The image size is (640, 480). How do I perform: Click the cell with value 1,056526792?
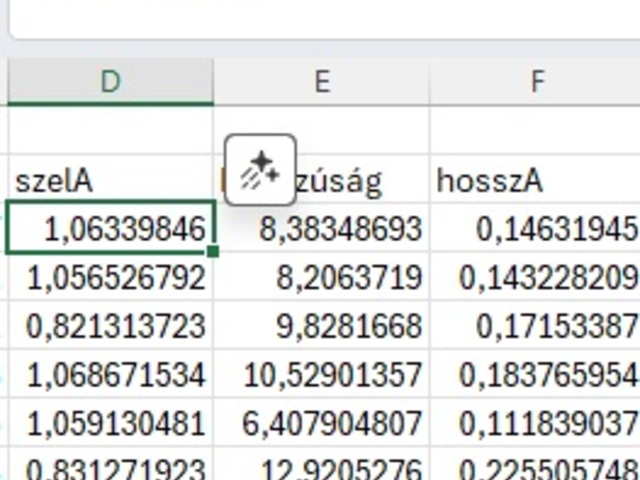(110, 277)
